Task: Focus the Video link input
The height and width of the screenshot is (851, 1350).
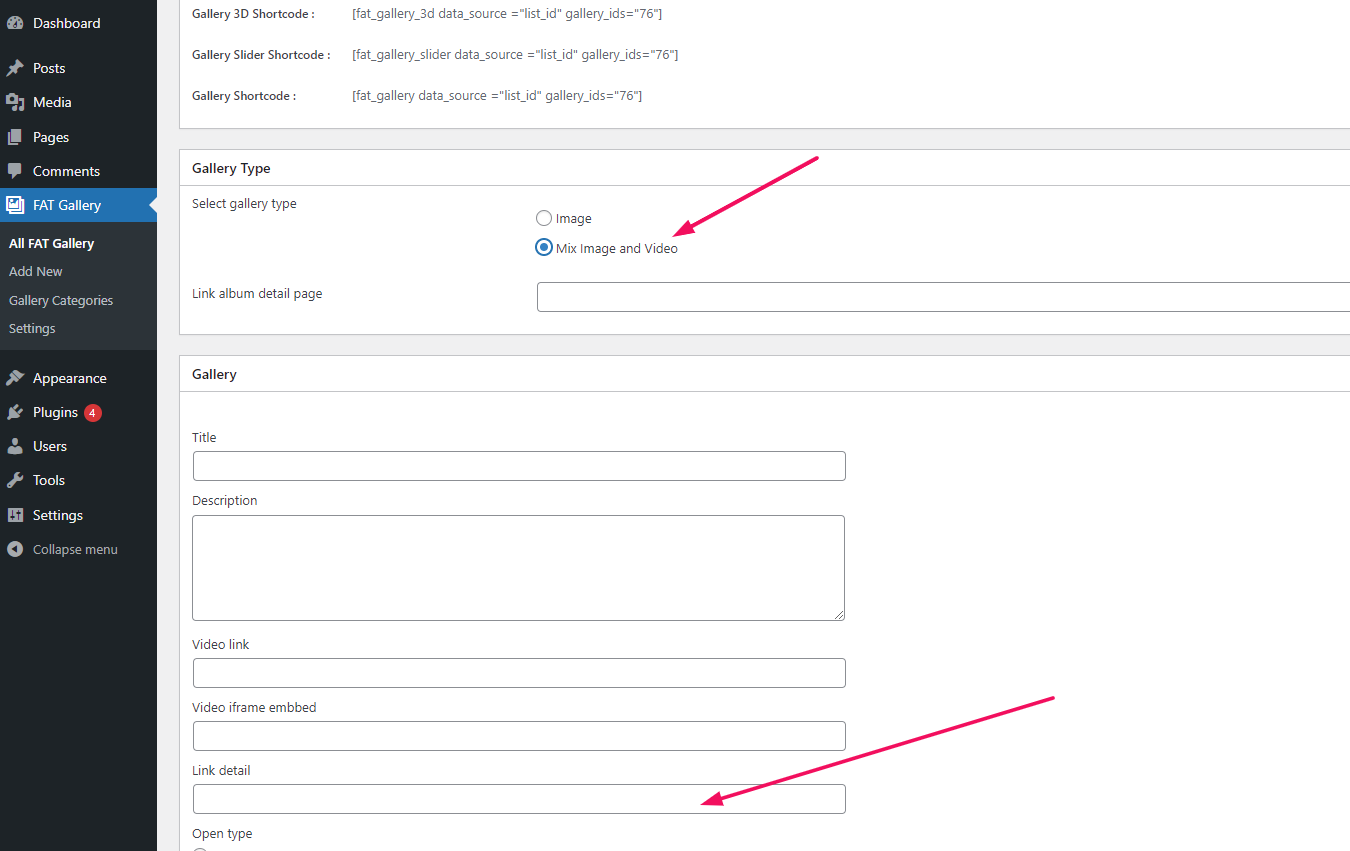Action: 519,673
